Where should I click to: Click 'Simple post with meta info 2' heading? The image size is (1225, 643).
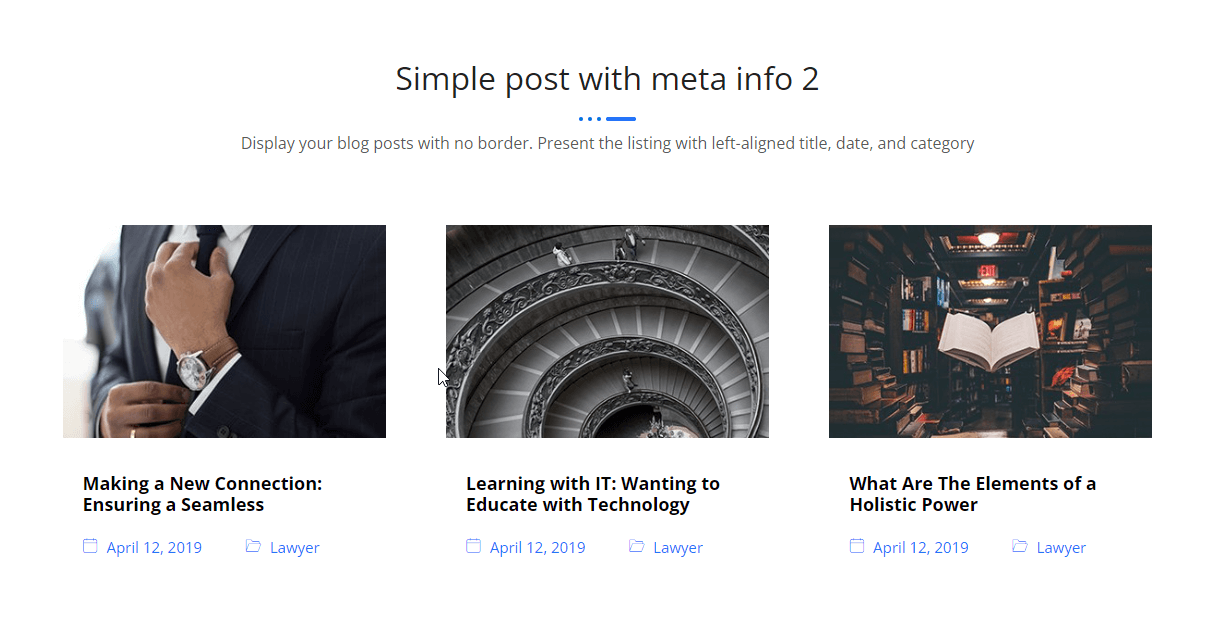(x=607, y=79)
